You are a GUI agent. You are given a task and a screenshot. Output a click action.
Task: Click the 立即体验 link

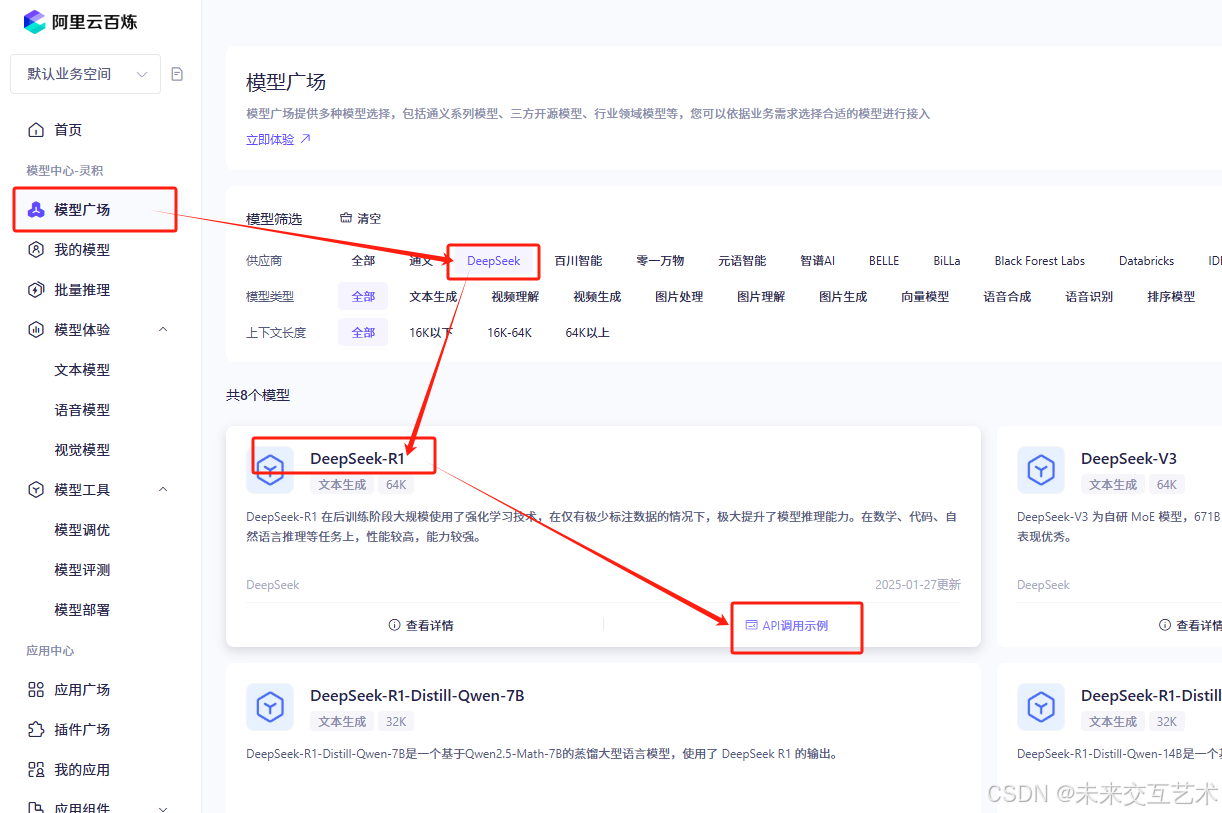pos(270,139)
